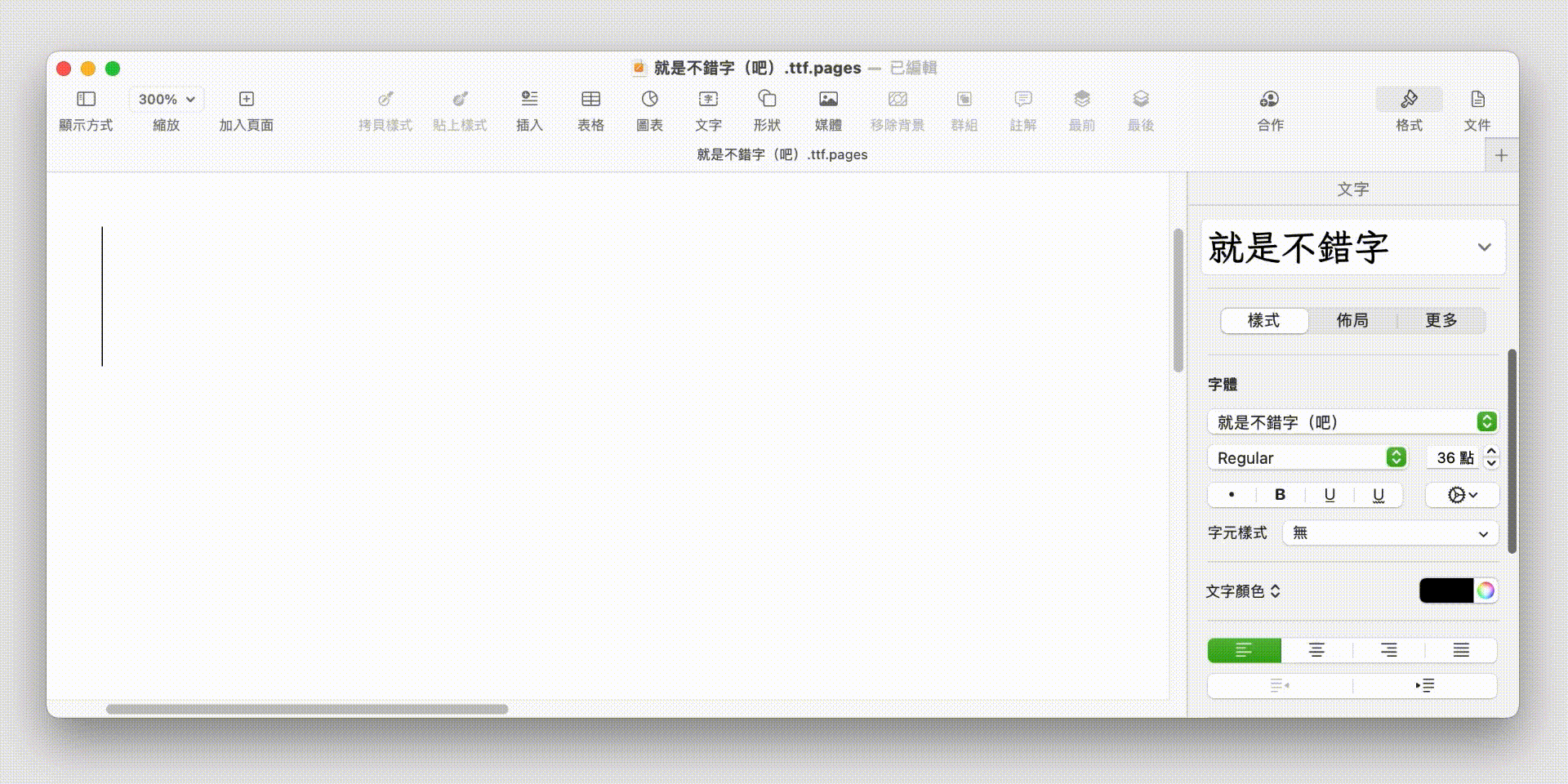Open the 字體 family dropdown 就是不錯字（吧）

1352,421
